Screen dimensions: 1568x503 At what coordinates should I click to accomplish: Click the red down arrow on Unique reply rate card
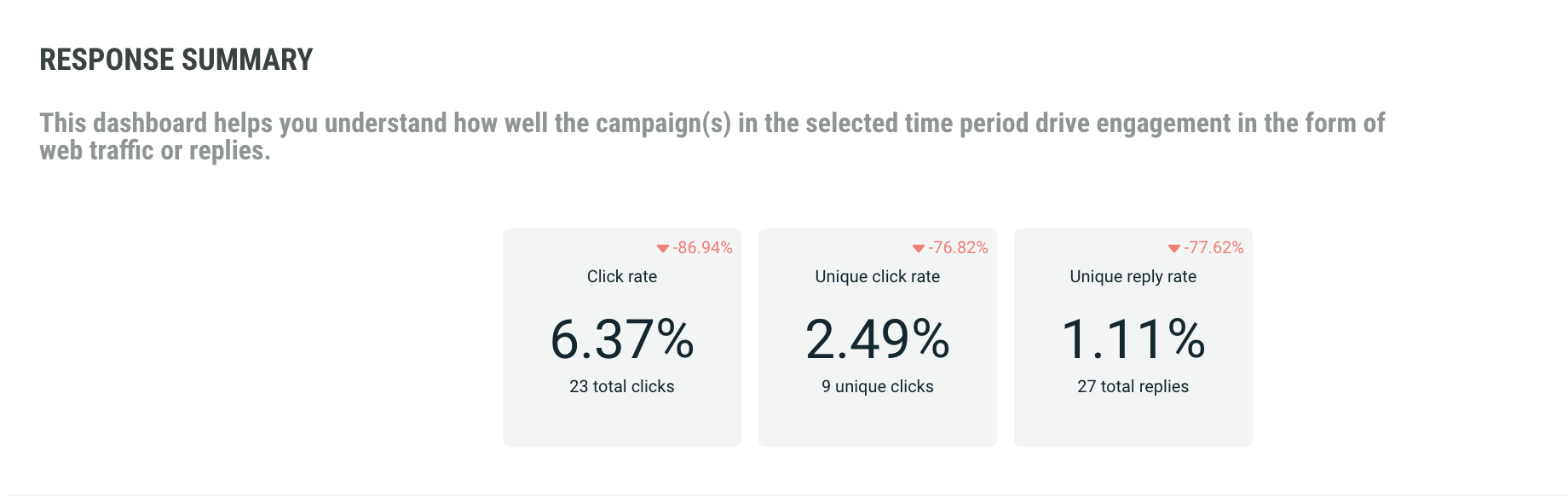pyautogui.click(x=1173, y=249)
